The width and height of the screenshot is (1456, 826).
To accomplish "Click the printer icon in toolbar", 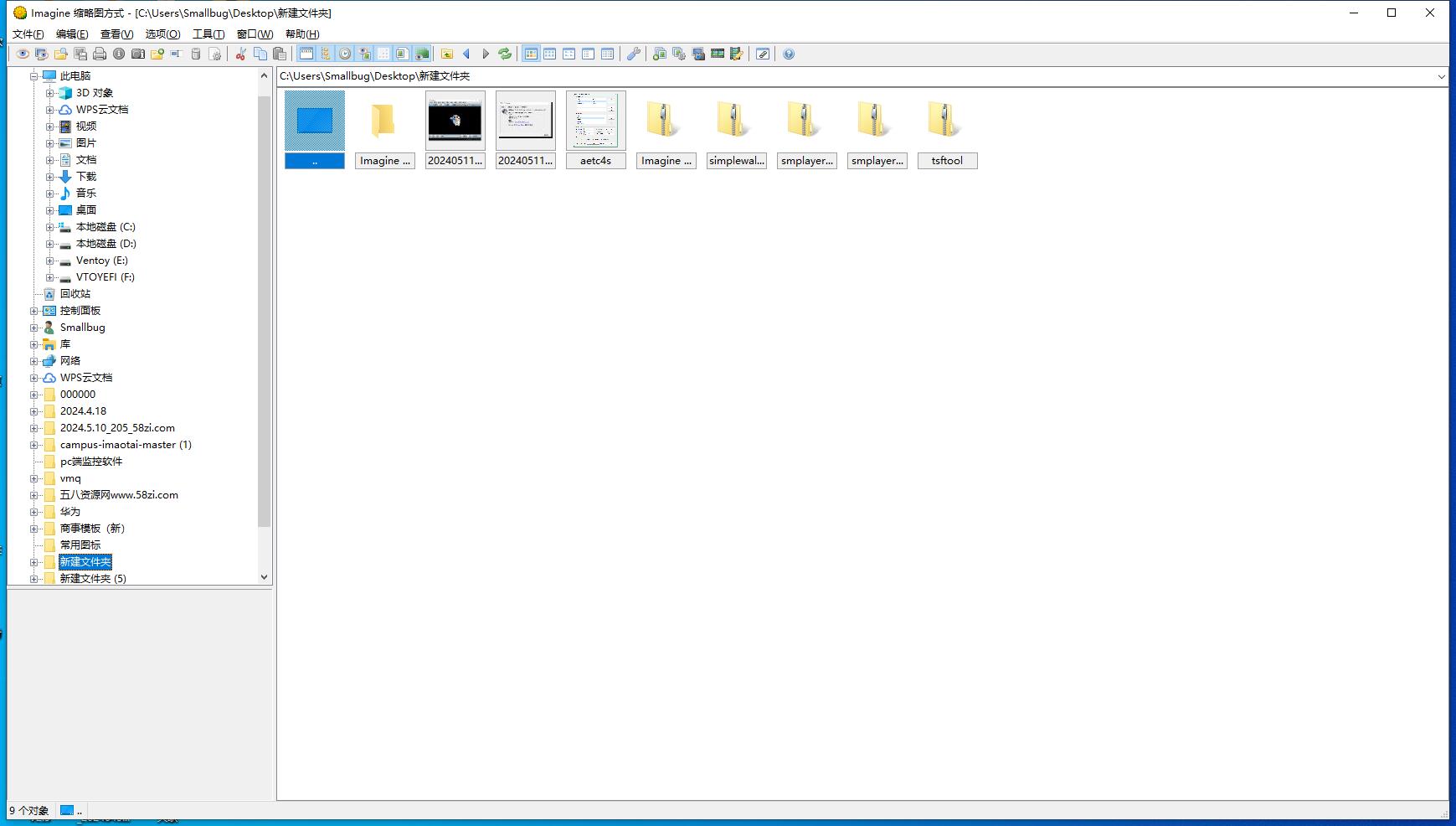I will 100,54.
